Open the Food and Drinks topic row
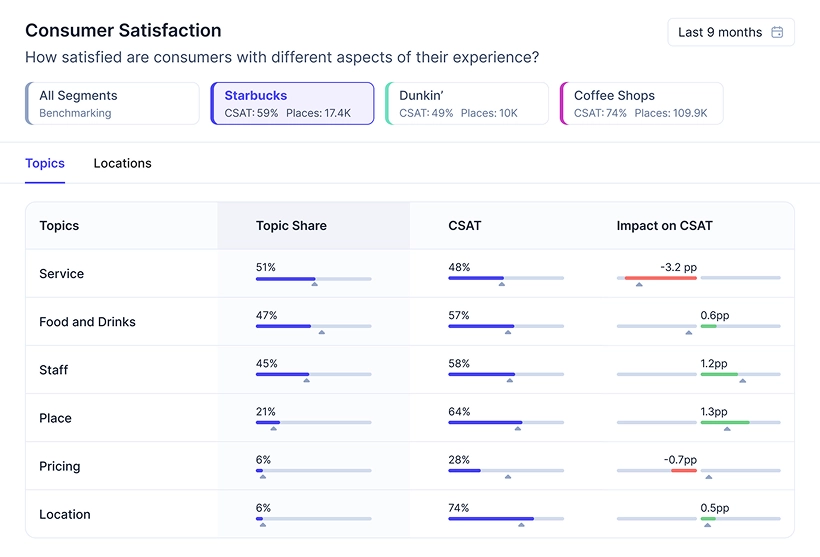The height and width of the screenshot is (557, 820). pyautogui.click(x=87, y=322)
